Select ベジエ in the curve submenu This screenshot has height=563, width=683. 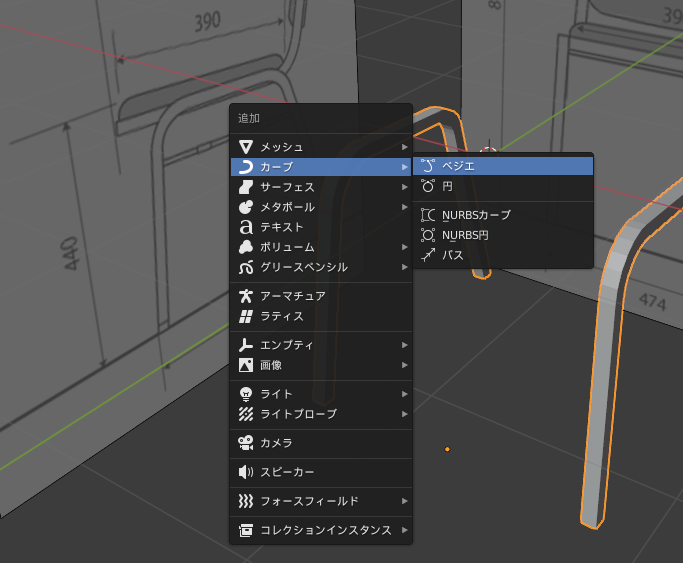[x=503, y=166]
